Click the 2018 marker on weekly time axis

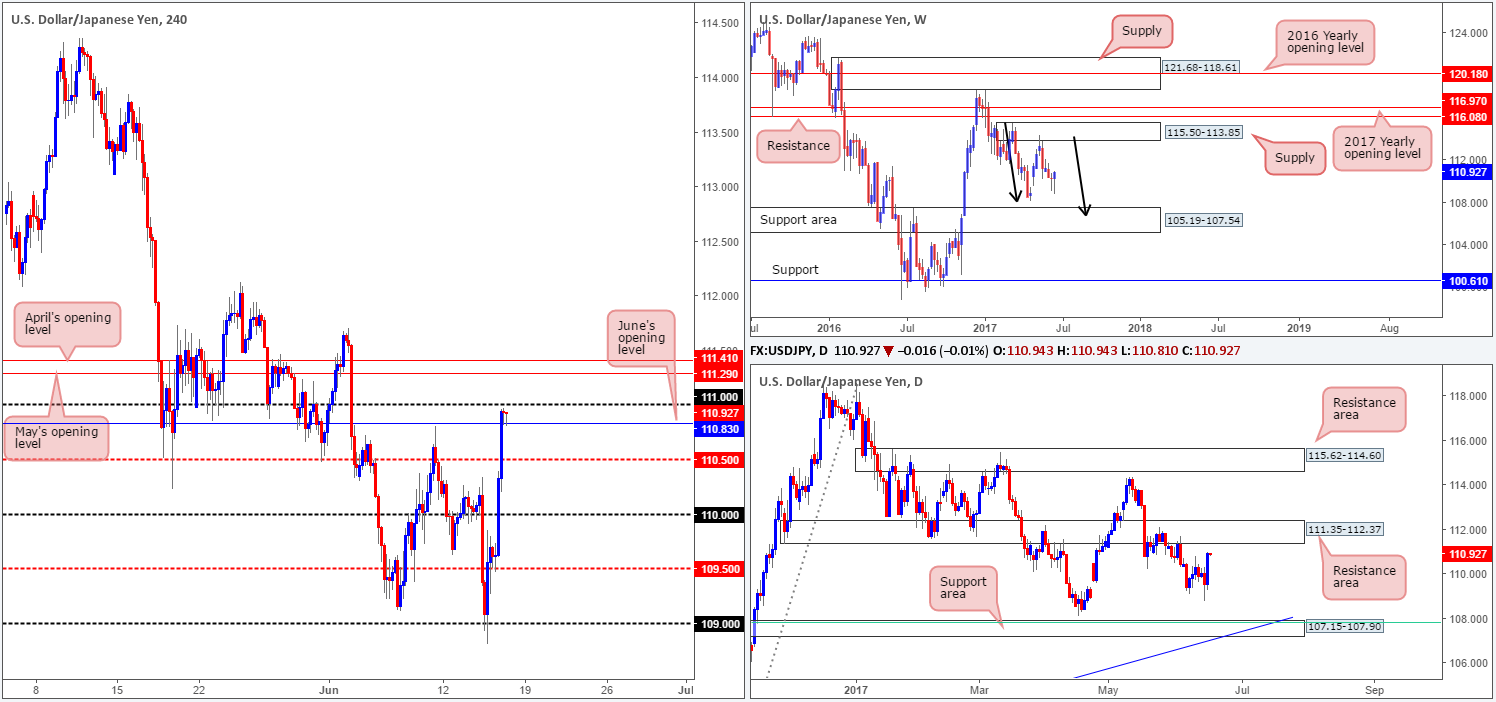click(x=1139, y=327)
